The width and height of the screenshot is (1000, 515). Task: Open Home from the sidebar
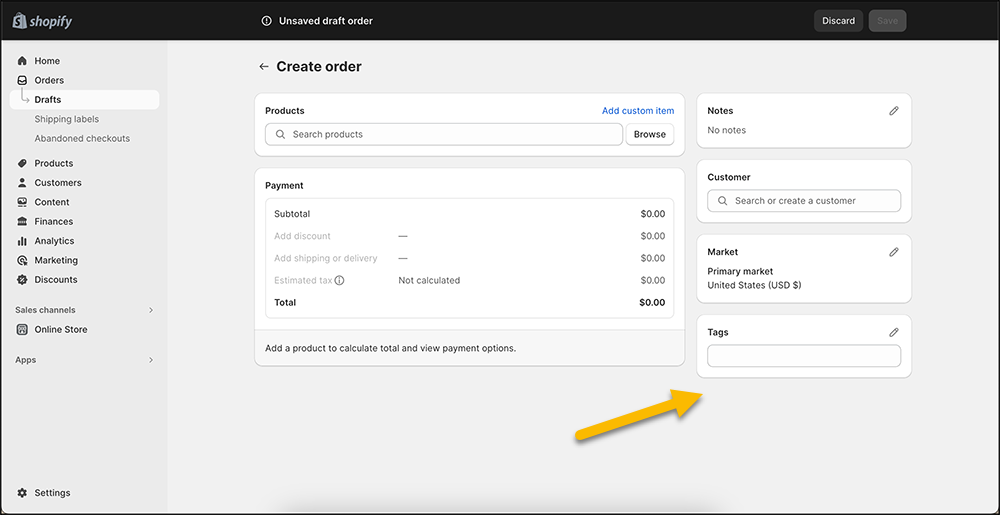click(47, 61)
